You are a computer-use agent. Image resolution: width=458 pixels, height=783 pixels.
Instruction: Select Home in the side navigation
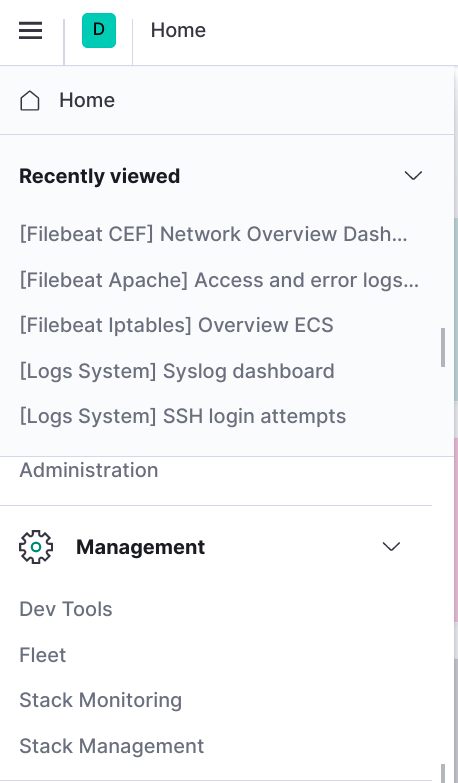click(x=87, y=100)
